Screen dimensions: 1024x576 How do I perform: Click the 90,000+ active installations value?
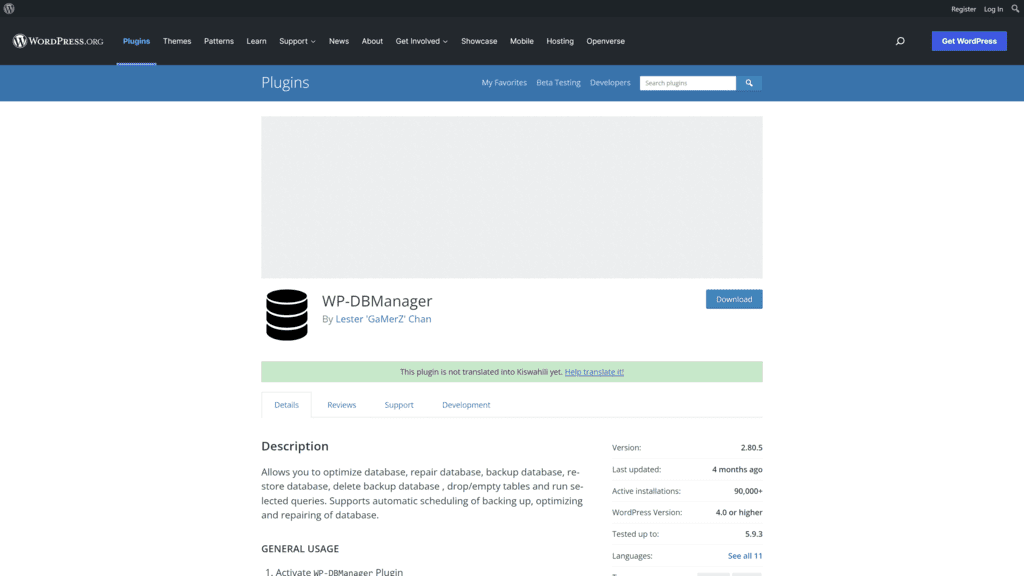point(748,490)
